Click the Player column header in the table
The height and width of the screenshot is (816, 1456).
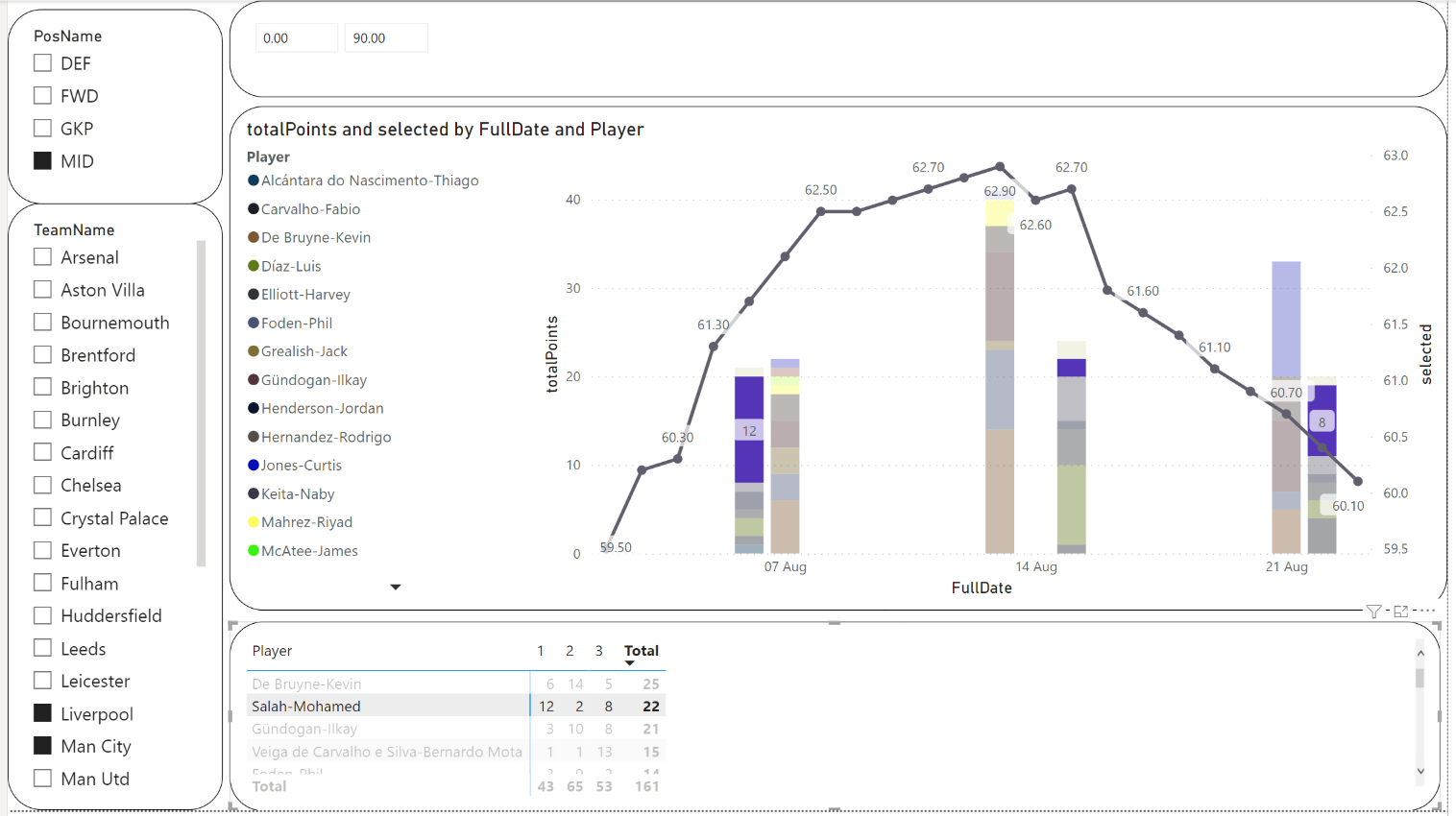[x=272, y=651]
